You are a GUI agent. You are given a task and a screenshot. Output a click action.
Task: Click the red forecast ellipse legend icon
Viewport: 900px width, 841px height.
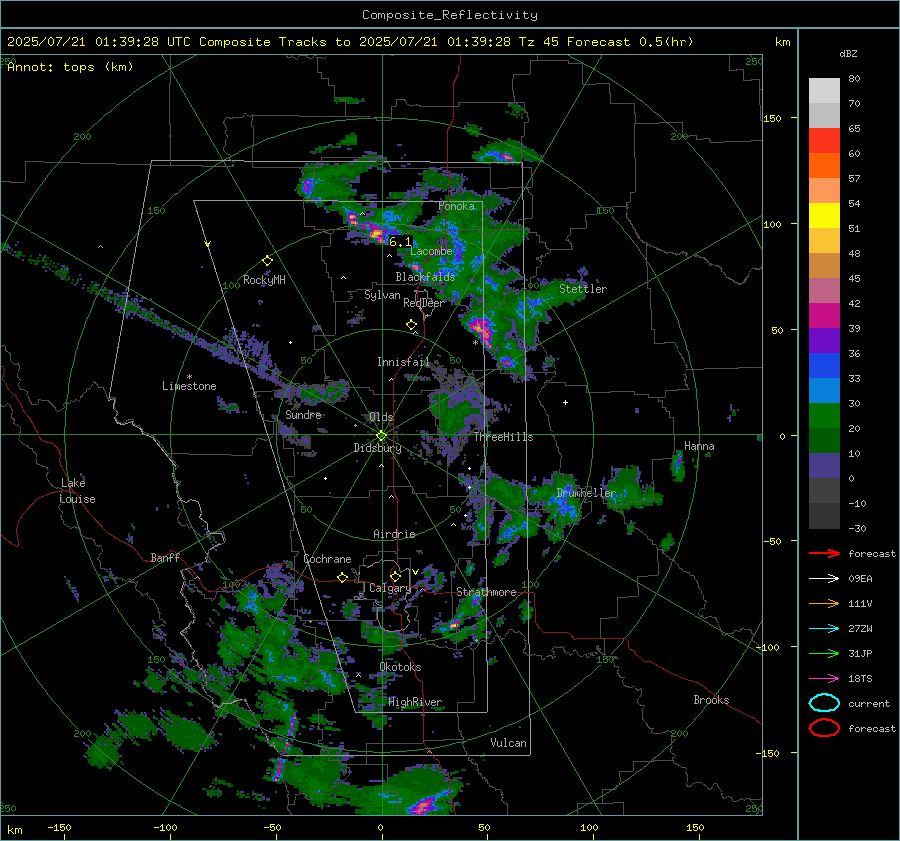pyautogui.click(x=824, y=728)
